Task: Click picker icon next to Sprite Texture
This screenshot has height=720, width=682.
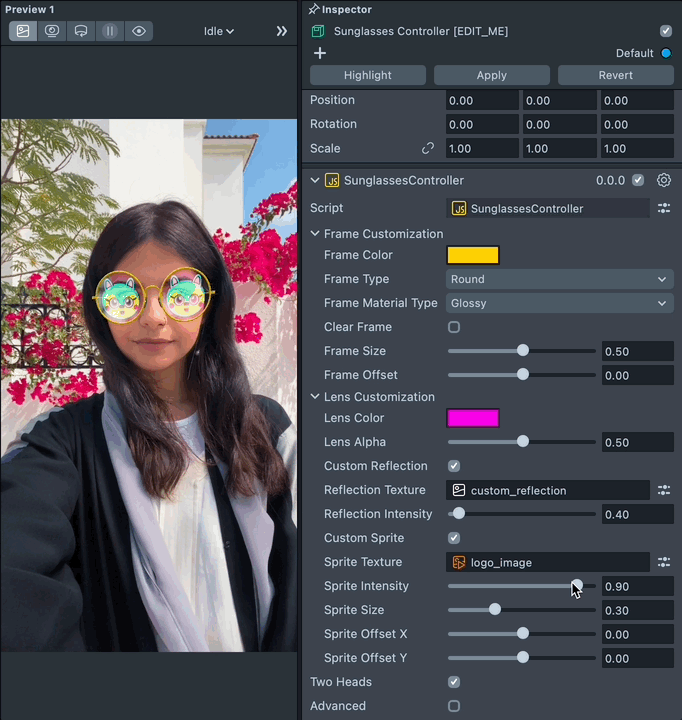Action: 664,562
